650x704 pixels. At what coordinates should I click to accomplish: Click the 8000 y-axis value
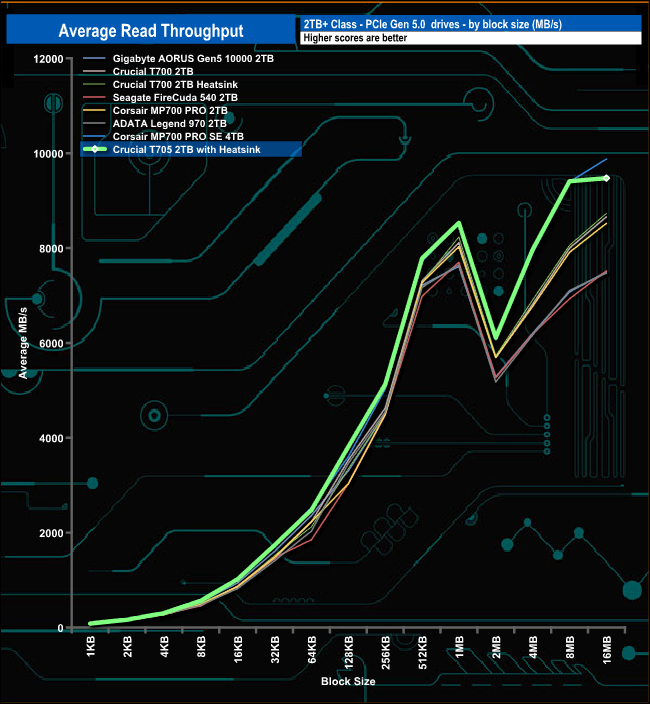point(51,249)
